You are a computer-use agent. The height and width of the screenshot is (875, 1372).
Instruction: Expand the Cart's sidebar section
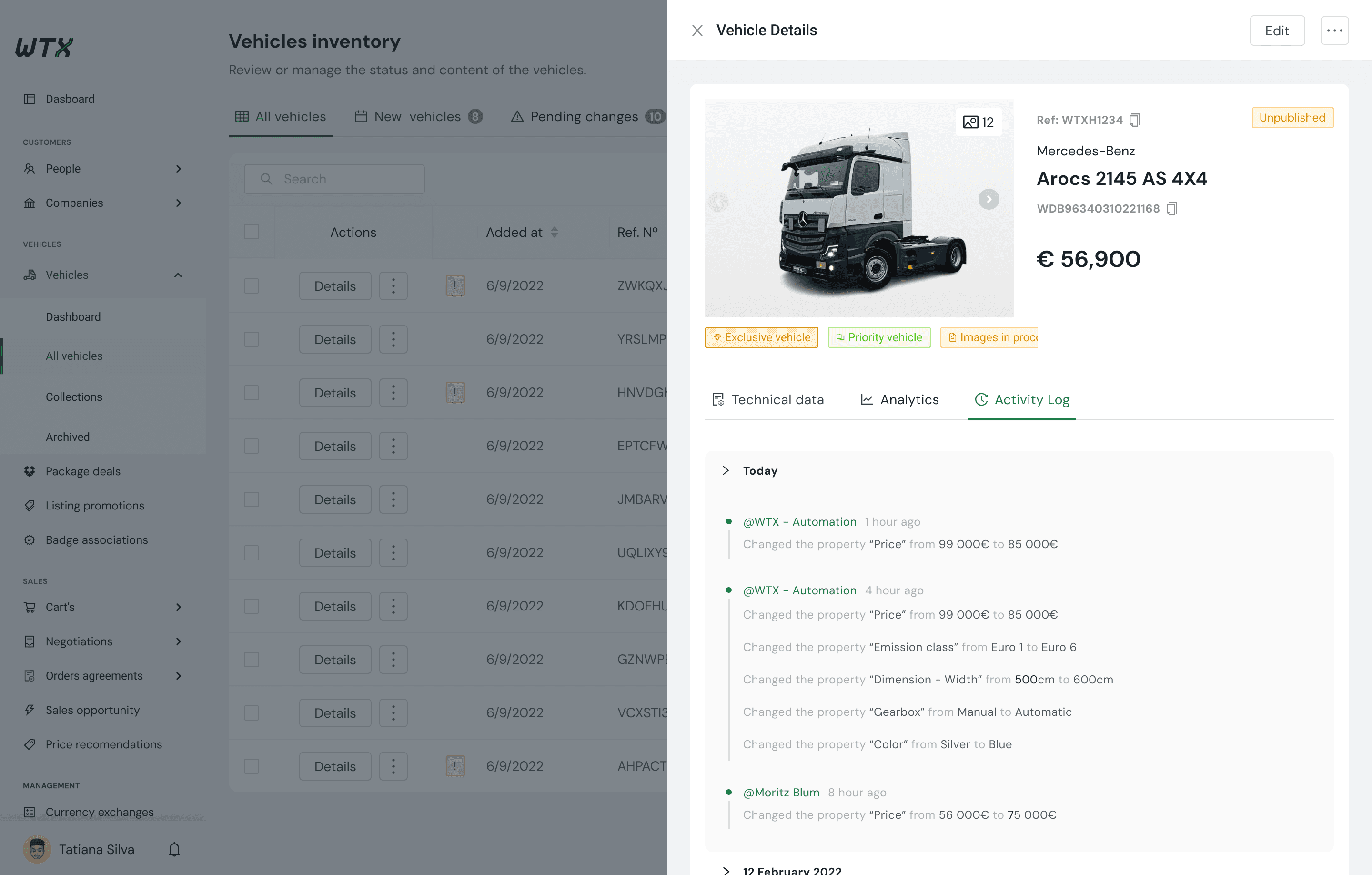click(x=178, y=607)
